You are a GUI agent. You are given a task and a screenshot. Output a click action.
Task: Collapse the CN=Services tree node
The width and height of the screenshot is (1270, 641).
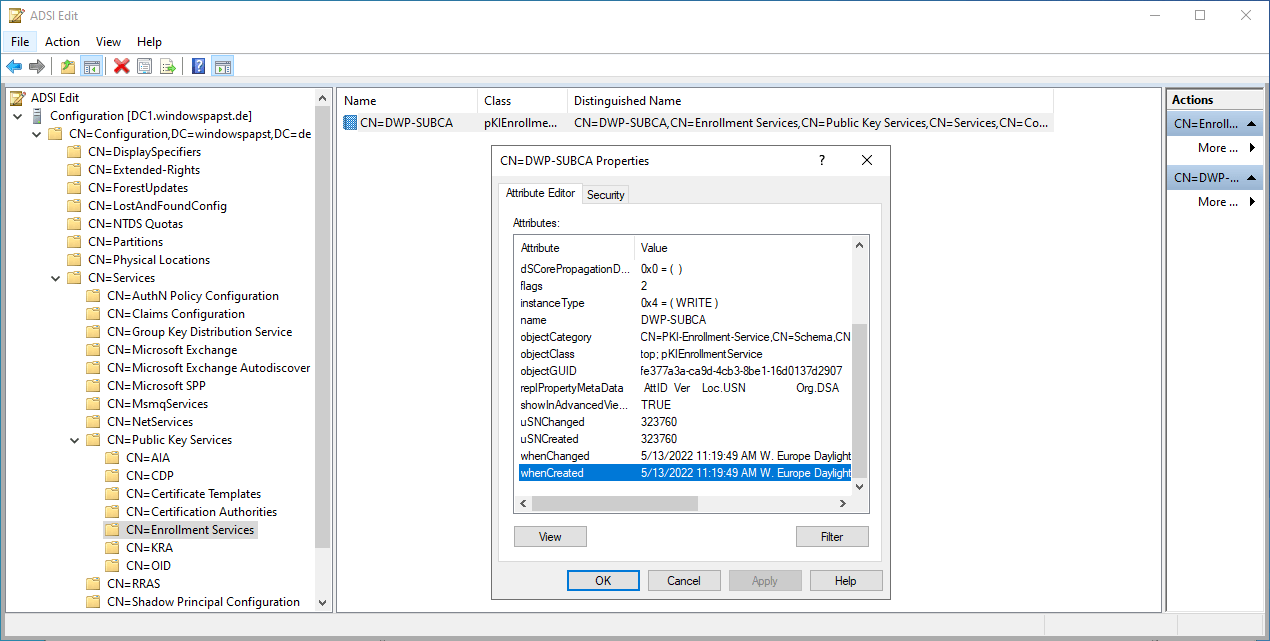(x=56, y=278)
